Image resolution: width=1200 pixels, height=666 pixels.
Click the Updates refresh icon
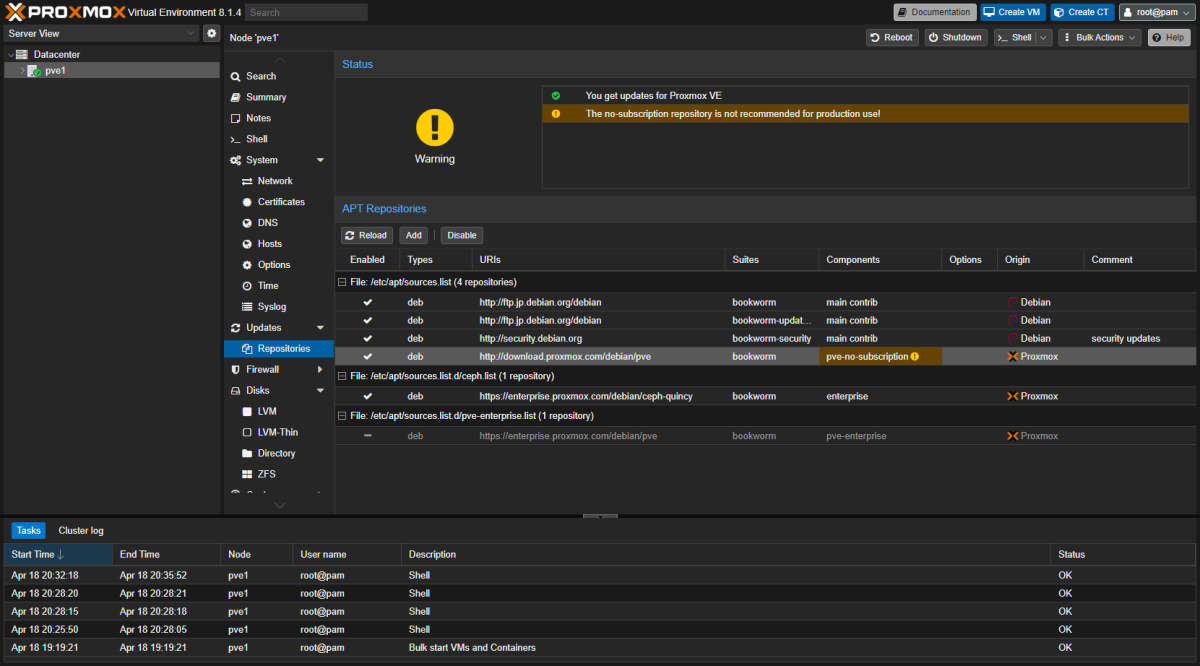(x=235, y=328)
